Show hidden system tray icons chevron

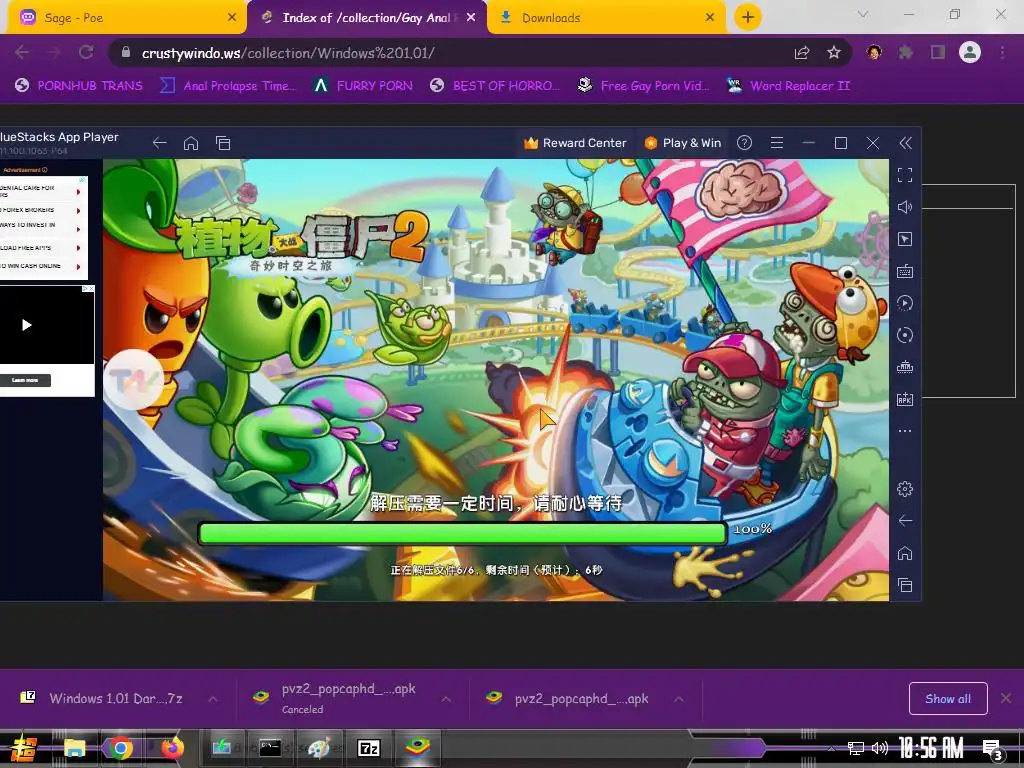coord(831,748)
